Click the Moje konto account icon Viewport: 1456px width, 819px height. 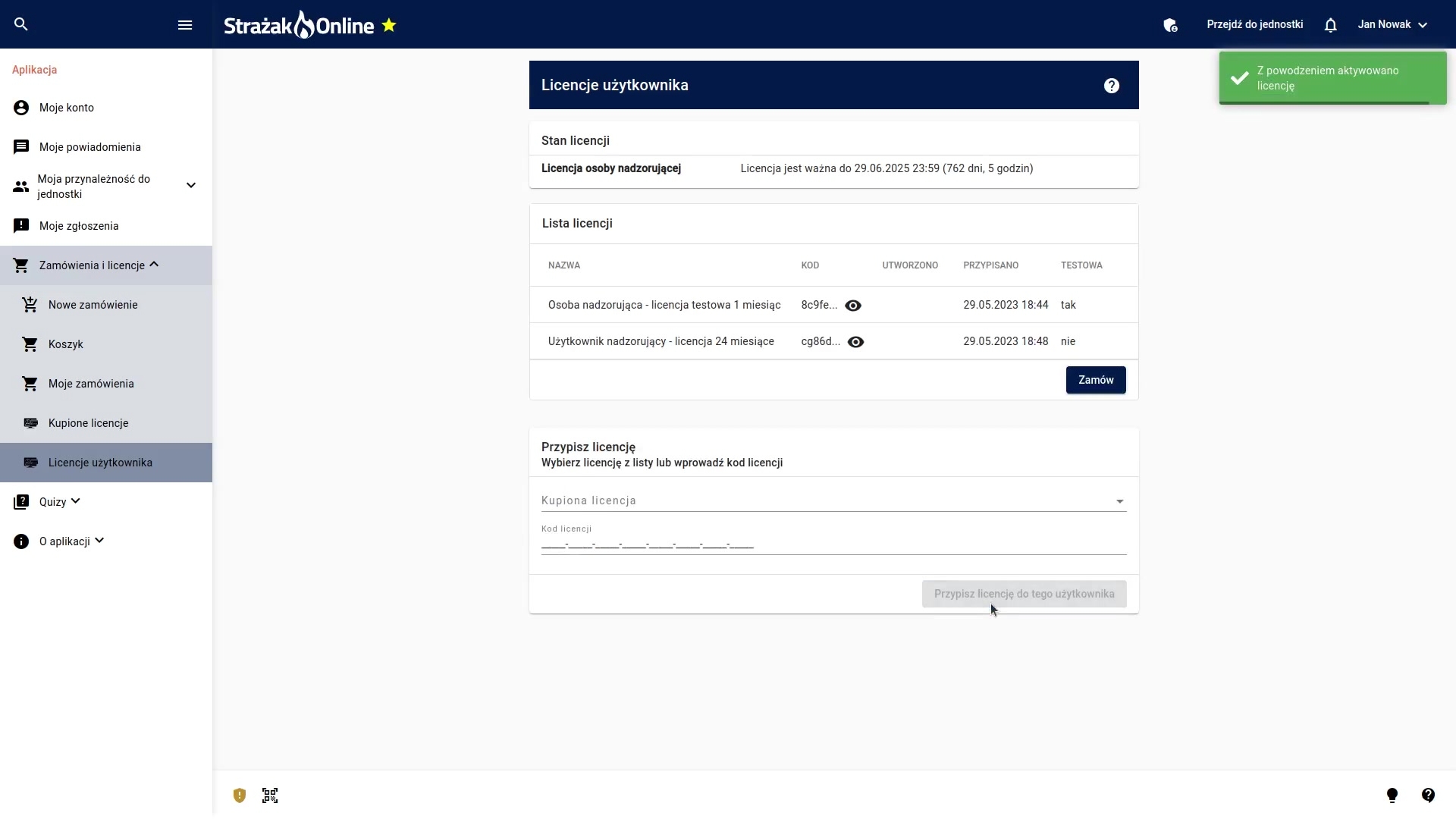(x=21, y=108)
